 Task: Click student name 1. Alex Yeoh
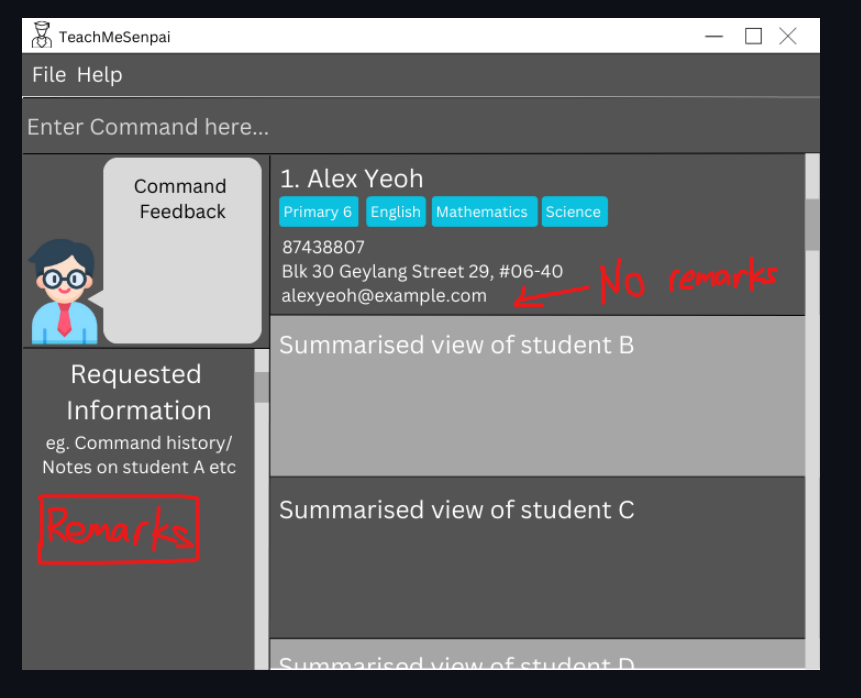click(351, 178)
